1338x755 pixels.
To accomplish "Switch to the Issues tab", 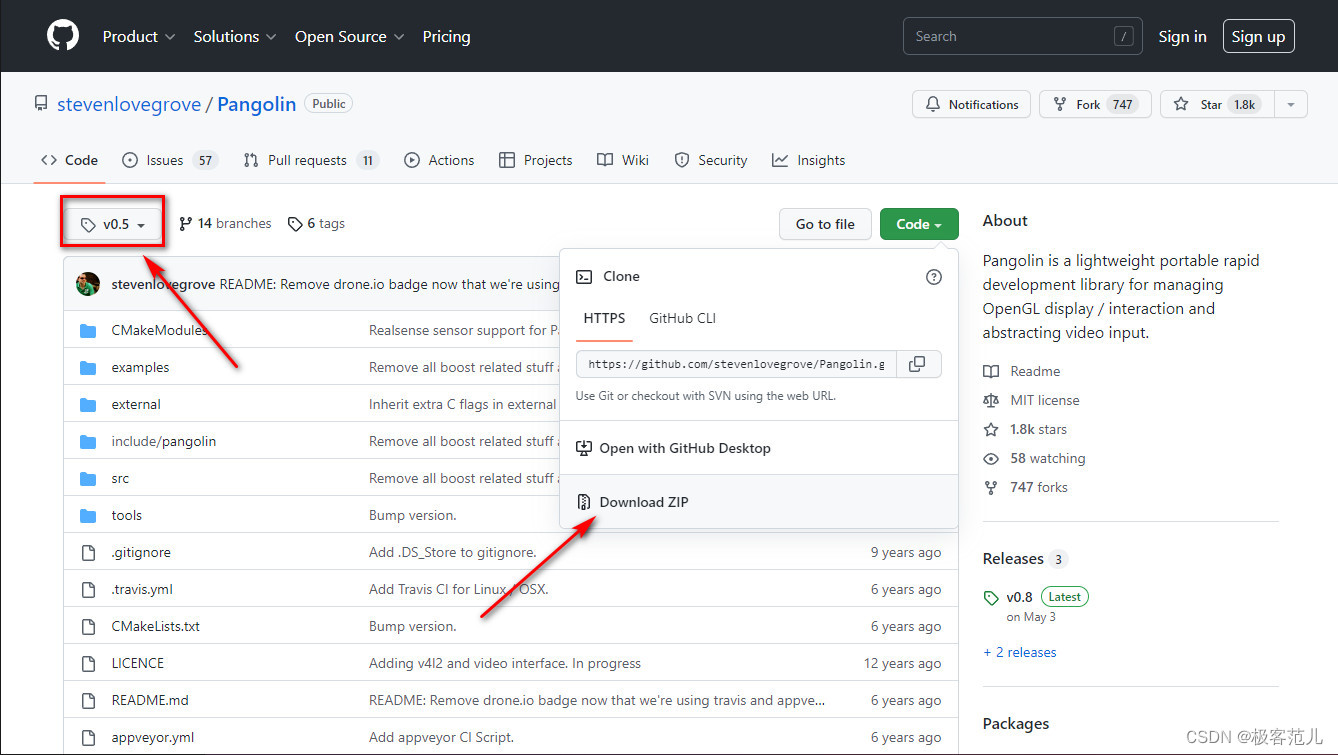I will coord(170,160).
